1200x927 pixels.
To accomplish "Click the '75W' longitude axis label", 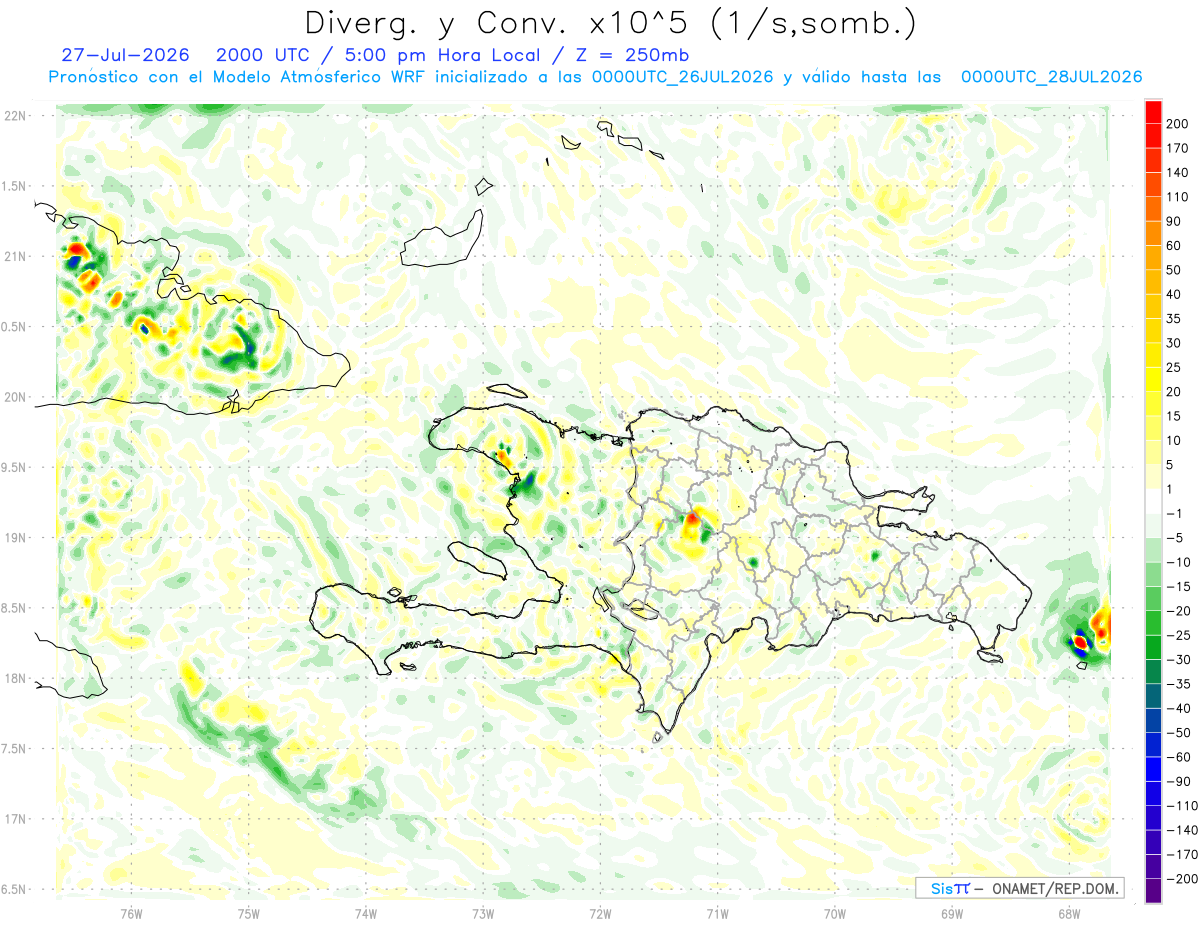I will tap(249, 913).
